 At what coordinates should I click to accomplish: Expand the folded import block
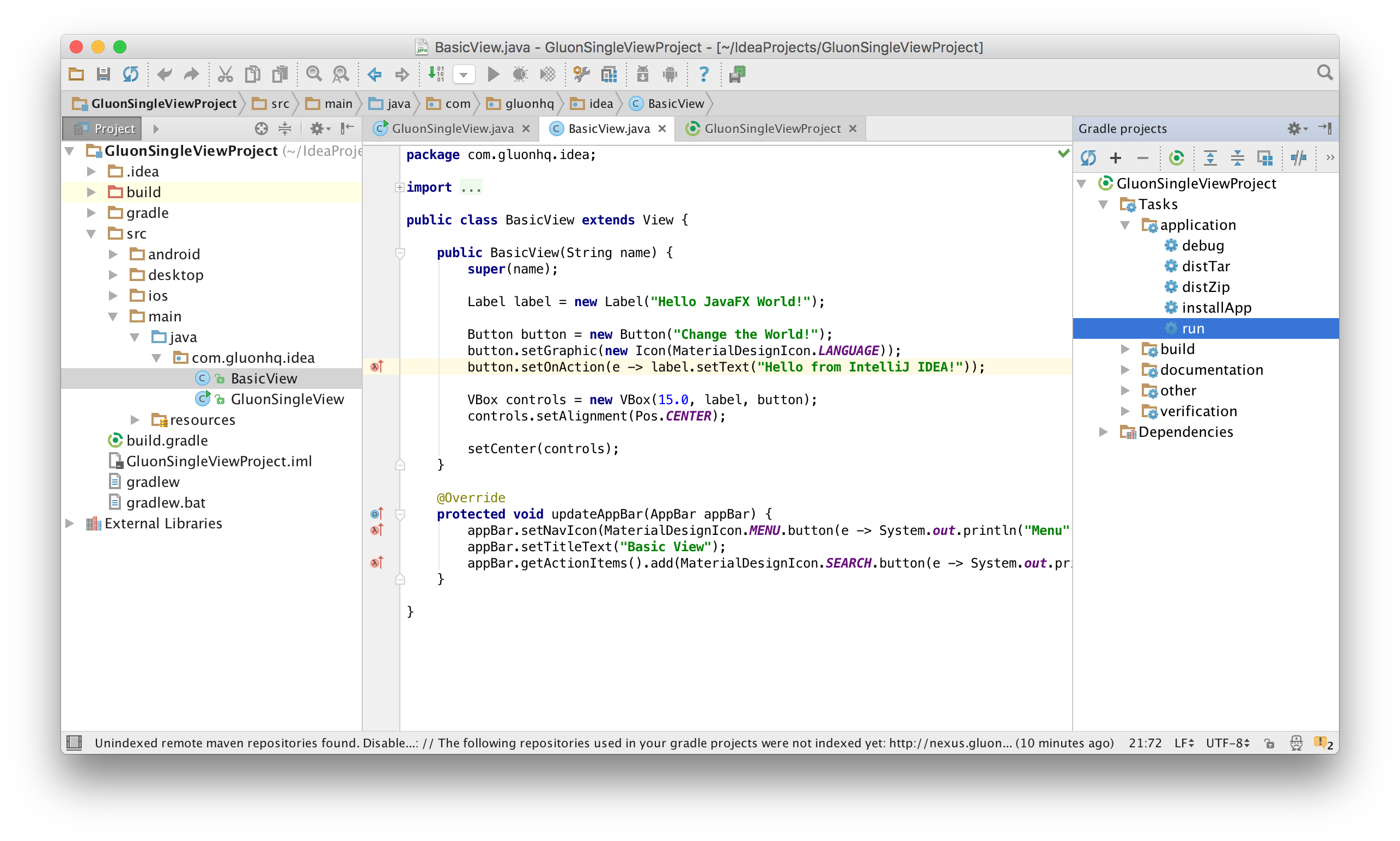[399, 187]
